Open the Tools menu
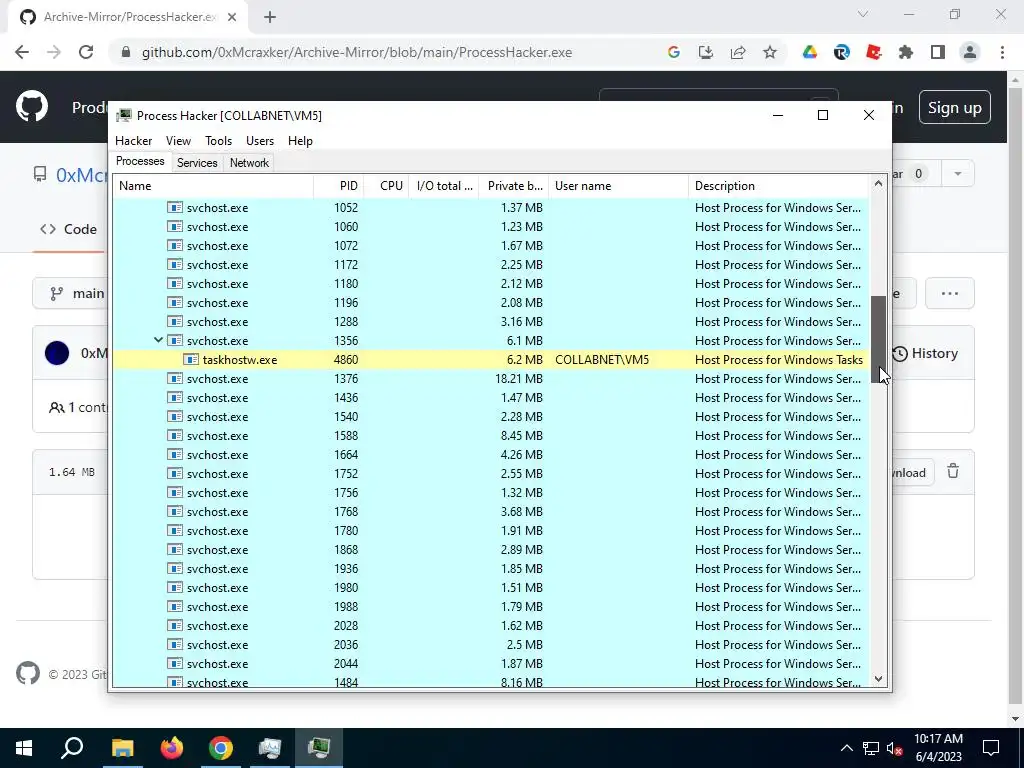 pos(218,140)
